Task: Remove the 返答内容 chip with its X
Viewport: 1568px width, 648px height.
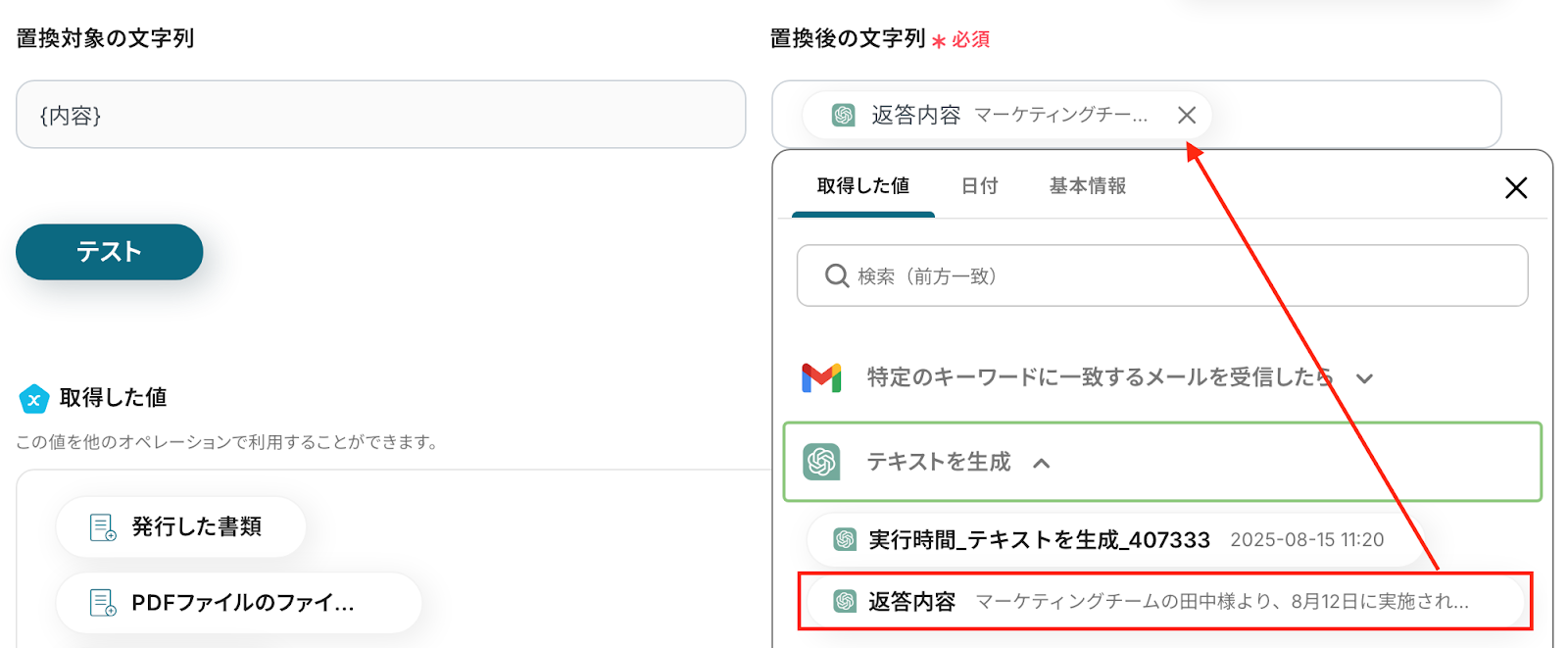Action: click(x=1186, y=116)
